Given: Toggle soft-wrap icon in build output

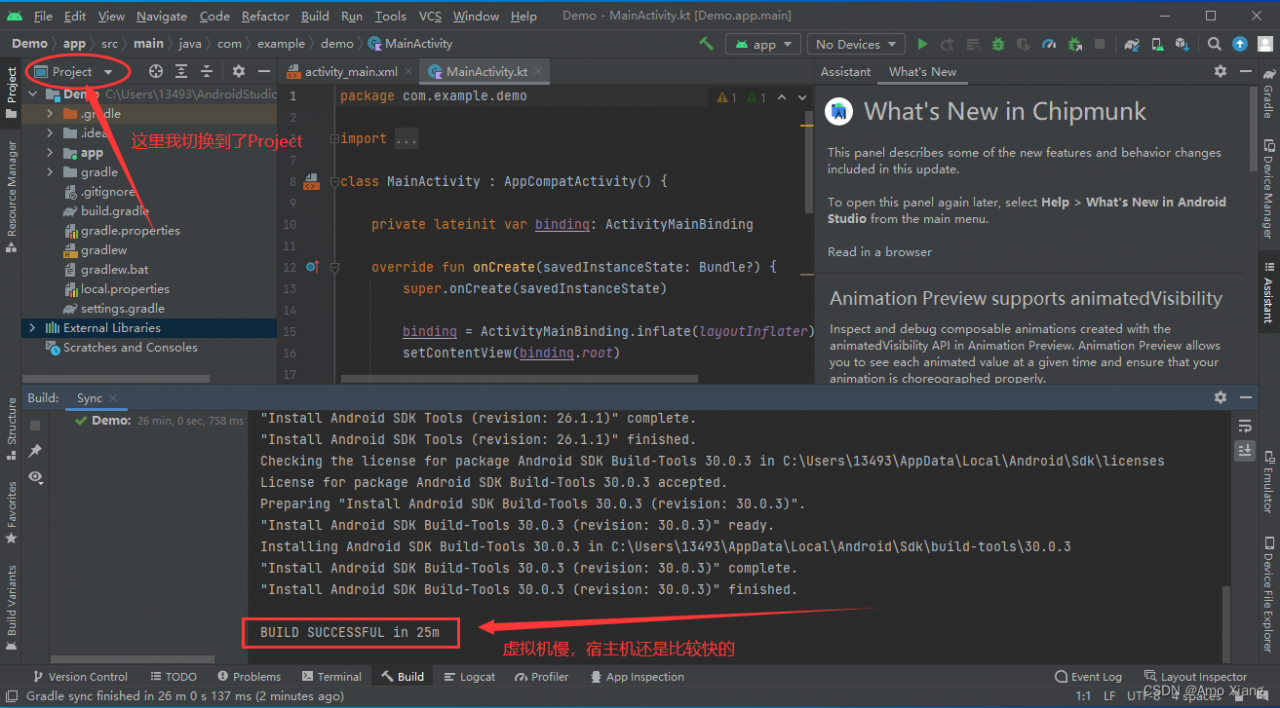Looking at the screenshot, I should [1245, 426].
